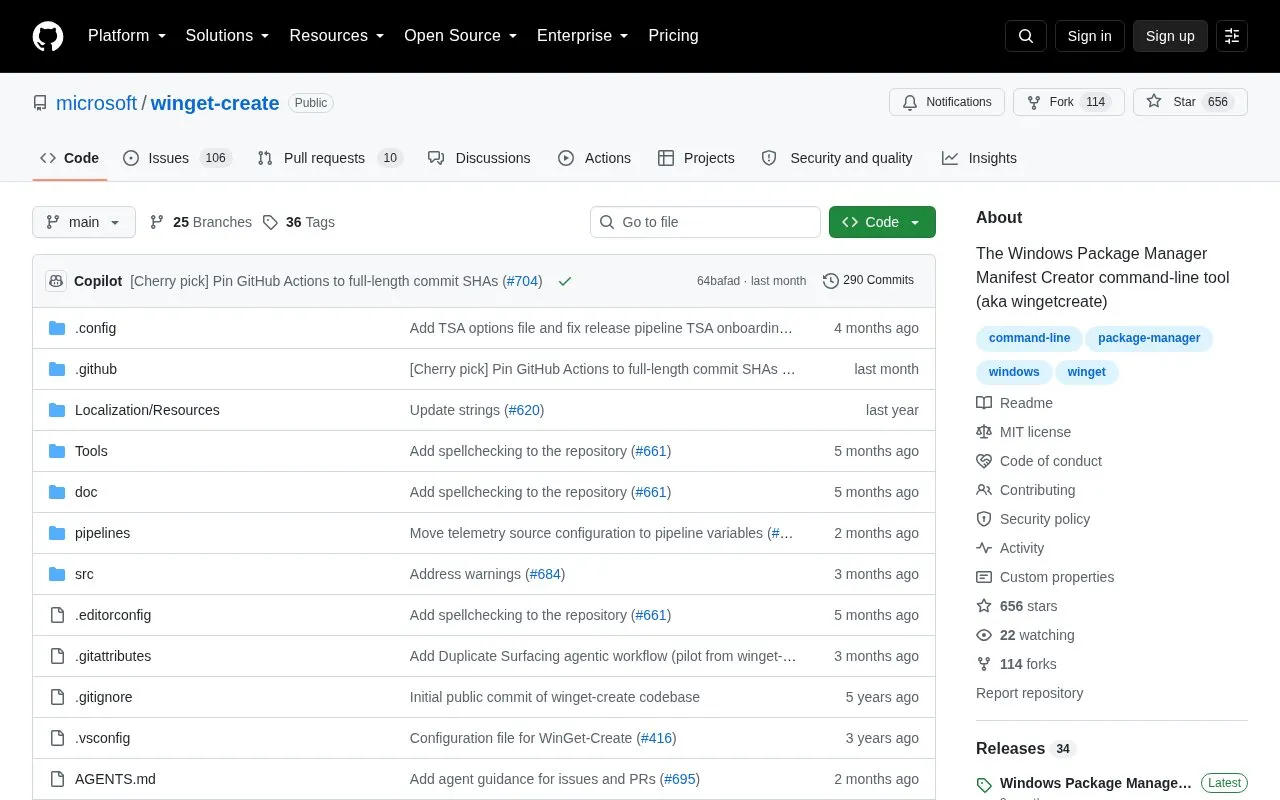Screen dimensions: 1280x800
Task: Click the Sign up button
Action: tap(1170, 36)
